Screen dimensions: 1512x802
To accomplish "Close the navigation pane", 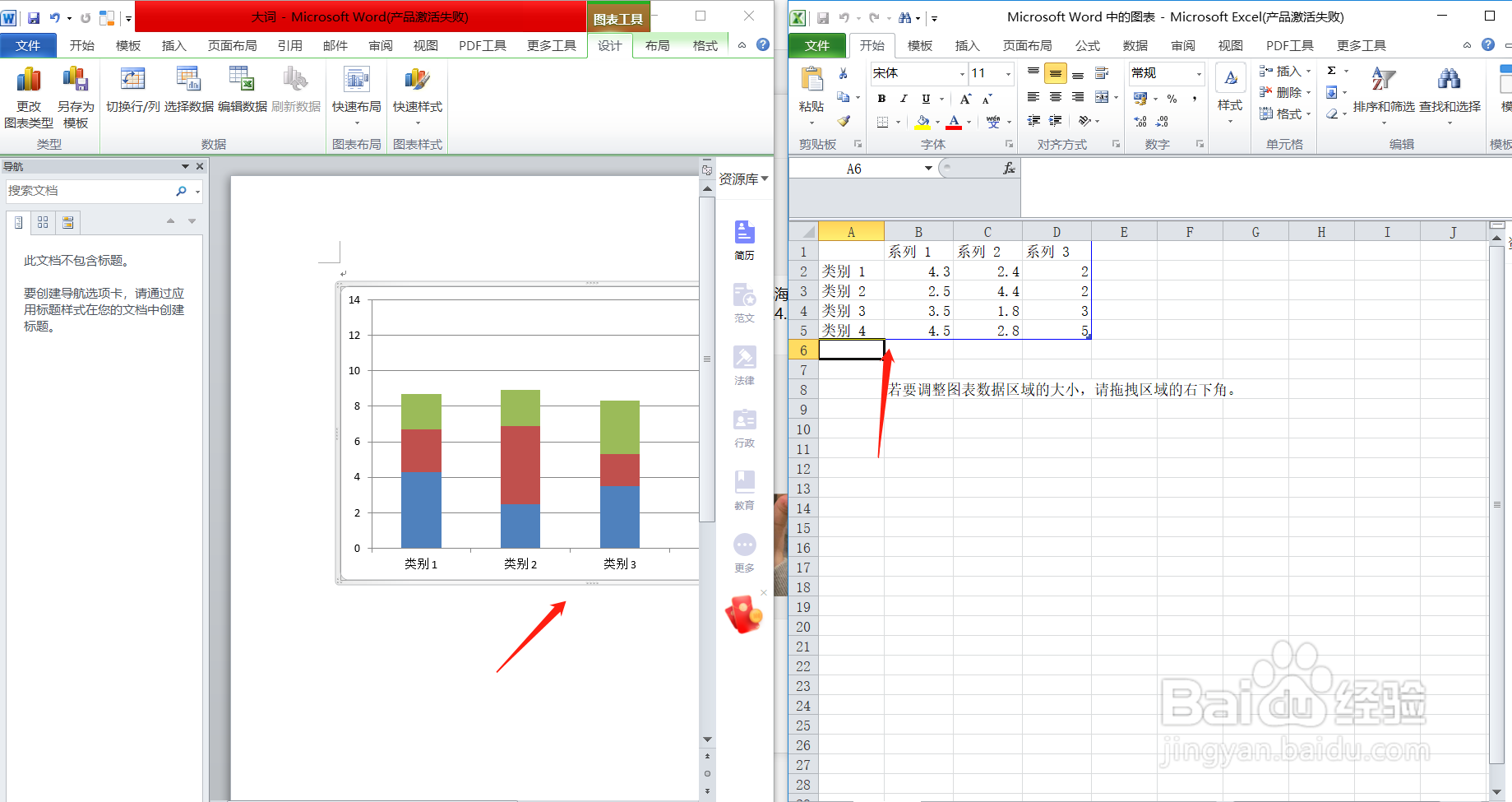I will pos(200,166).
